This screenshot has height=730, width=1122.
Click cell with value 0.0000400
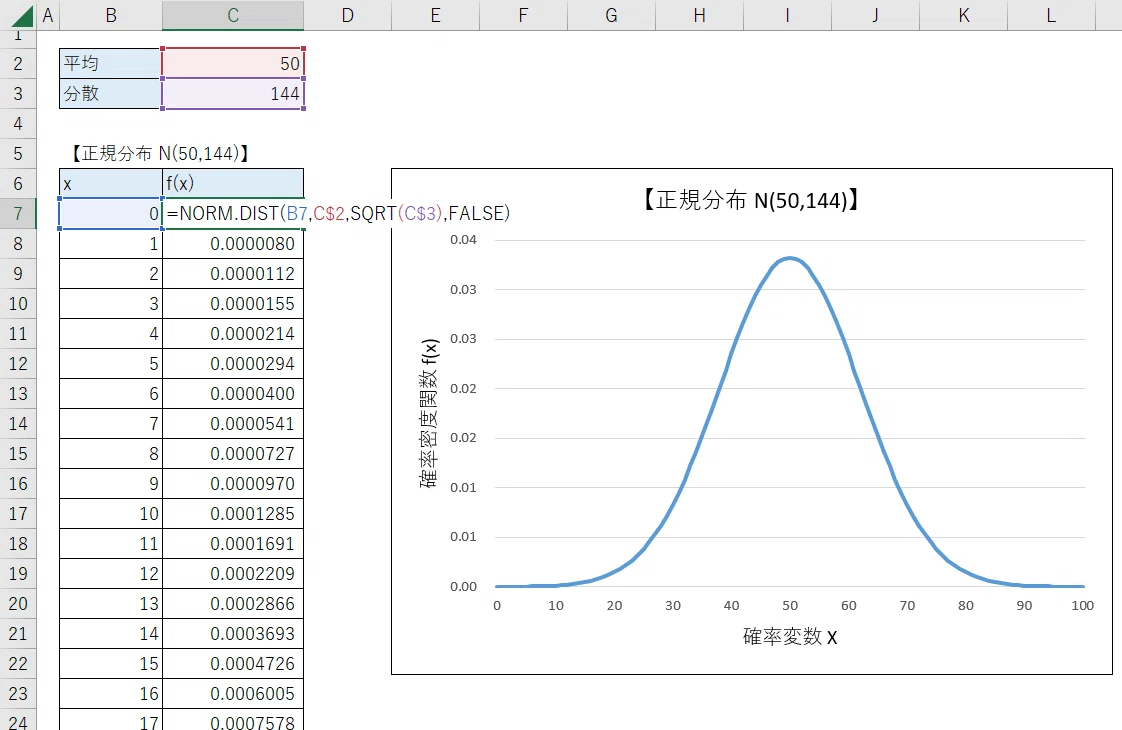[233, 394]
